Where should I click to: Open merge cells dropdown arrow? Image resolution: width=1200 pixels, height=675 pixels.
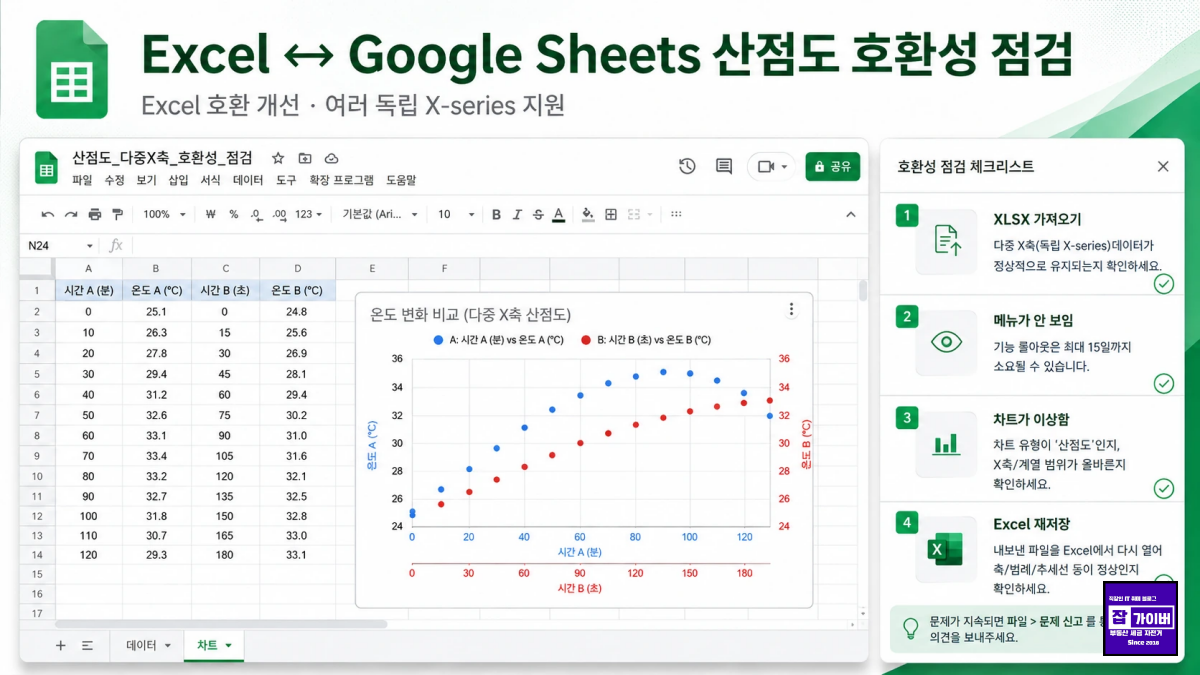tap(650, 214)
